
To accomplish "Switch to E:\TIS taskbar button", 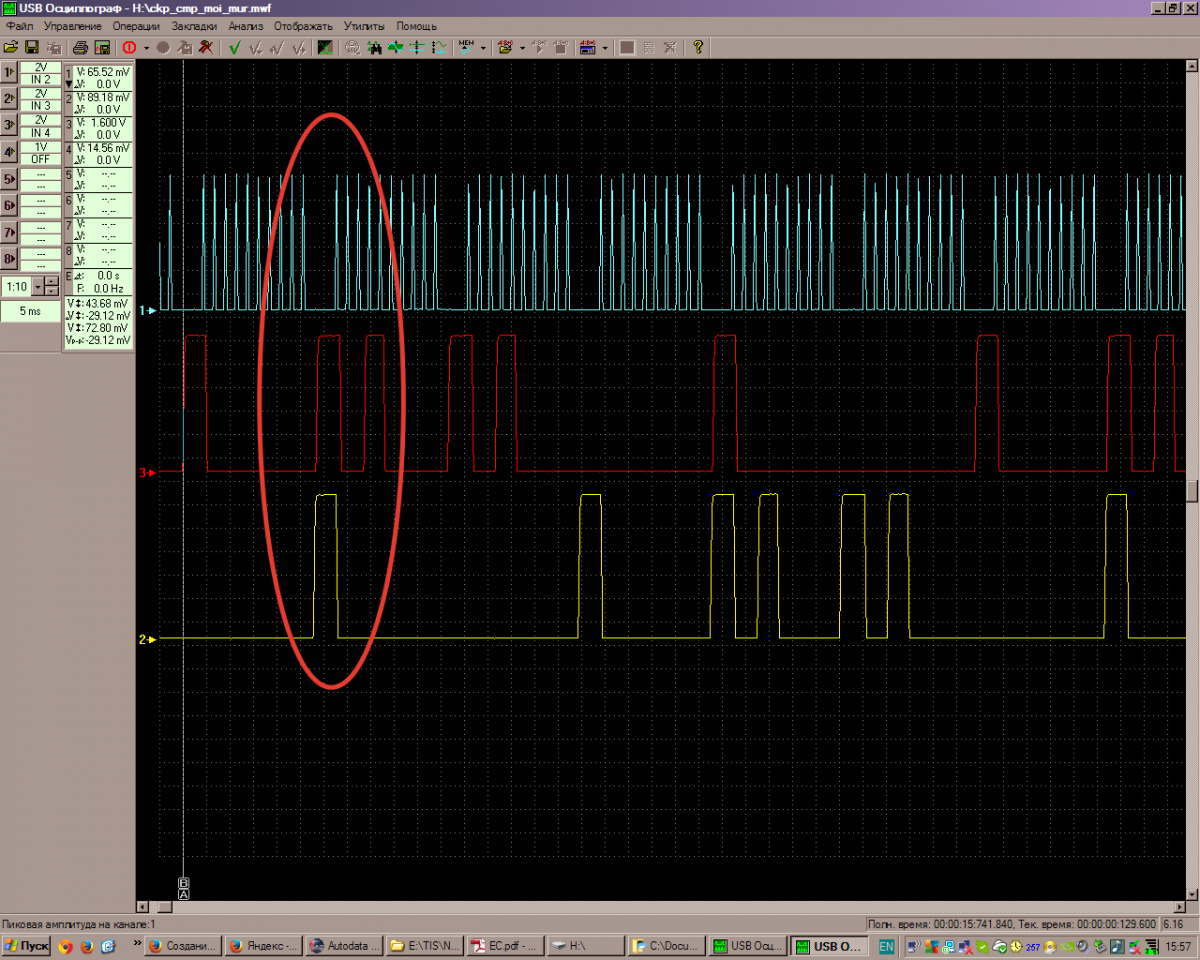I will (x=424, y=946).
